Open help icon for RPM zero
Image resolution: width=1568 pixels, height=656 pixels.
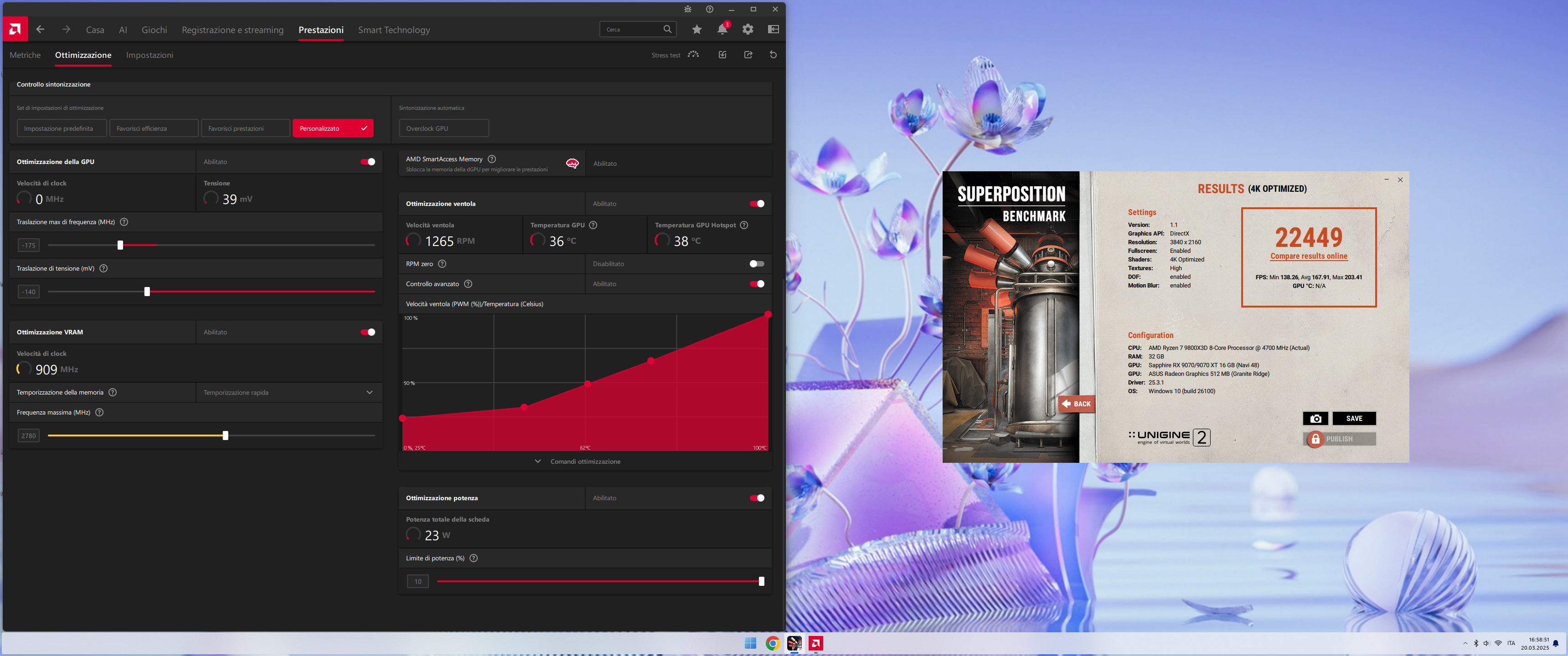[x=443, y=264]
